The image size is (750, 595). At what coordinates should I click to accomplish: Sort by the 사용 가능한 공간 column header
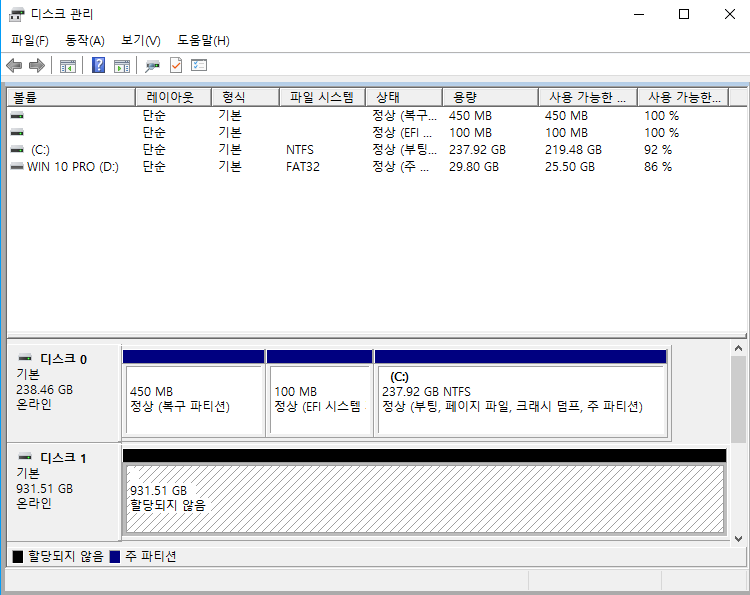(x=588, y=97)
